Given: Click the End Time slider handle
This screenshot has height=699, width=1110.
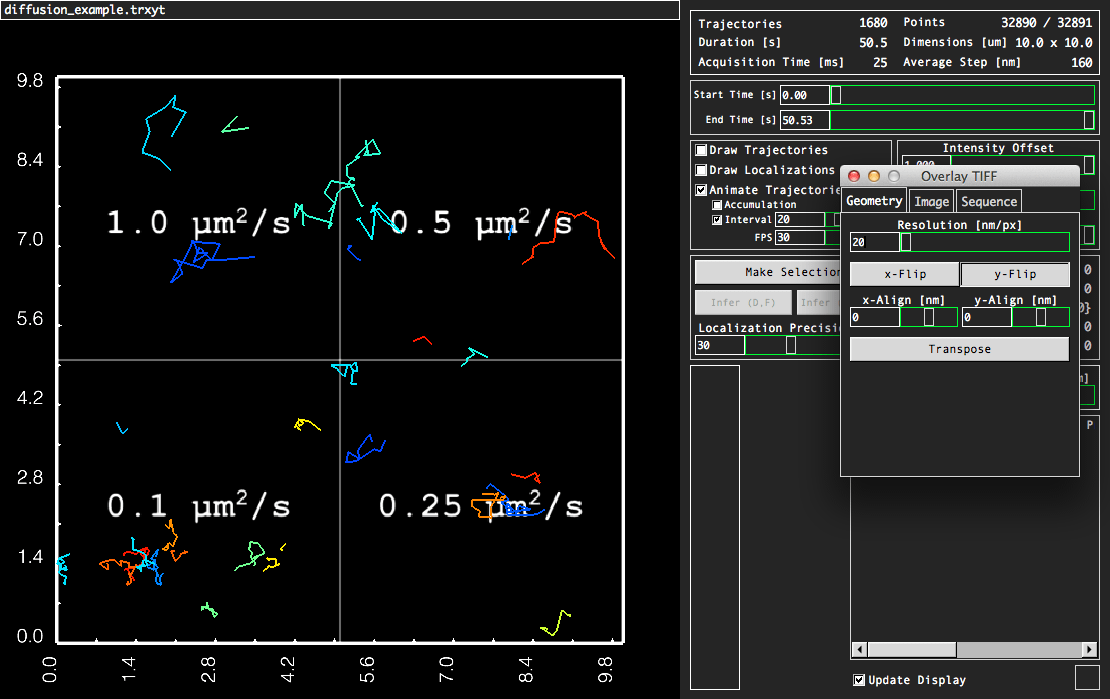Looking at the screenshot, I should tap(1089, 120).
